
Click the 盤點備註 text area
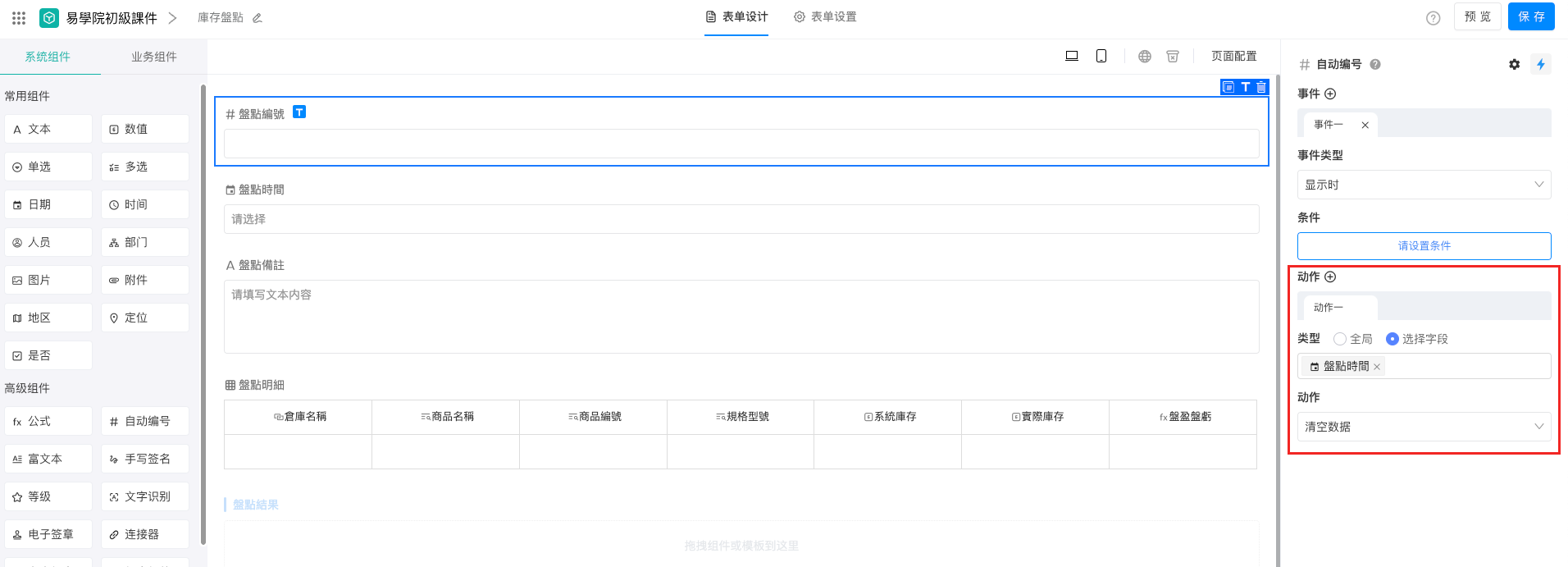(741, 316)
